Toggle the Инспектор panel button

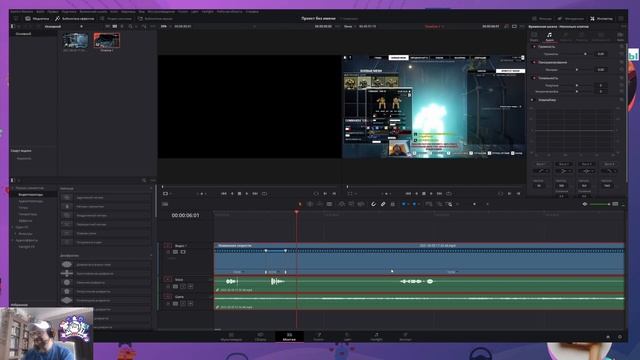click(x=601, y=18)
